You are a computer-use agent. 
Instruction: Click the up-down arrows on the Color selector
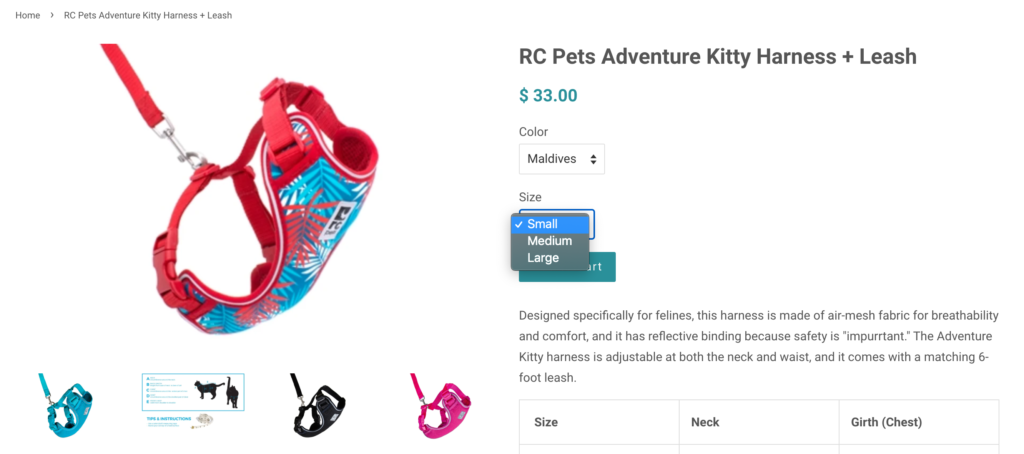point(594,159)
